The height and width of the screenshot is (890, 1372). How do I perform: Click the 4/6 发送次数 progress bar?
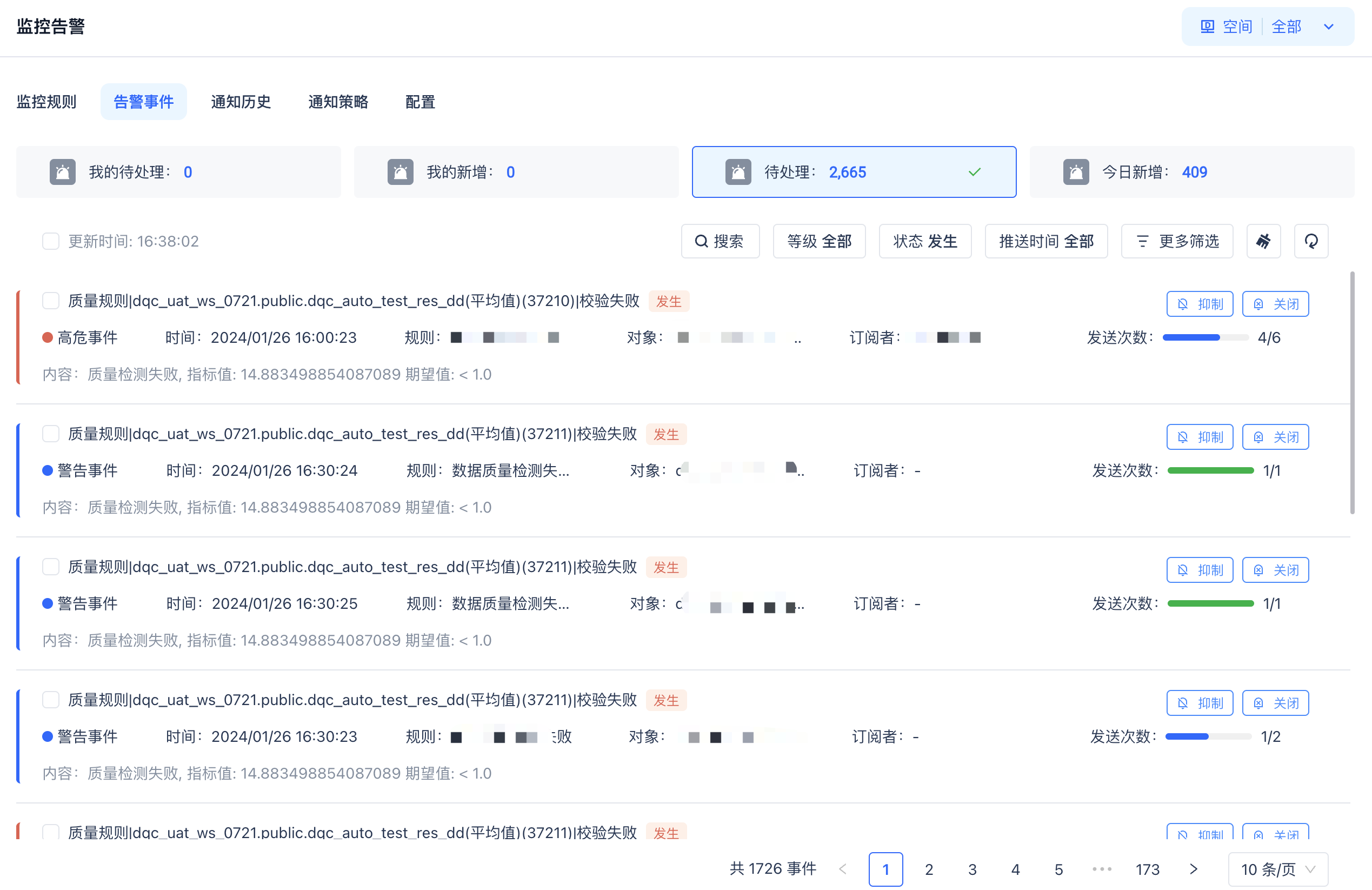[1205, 337]
